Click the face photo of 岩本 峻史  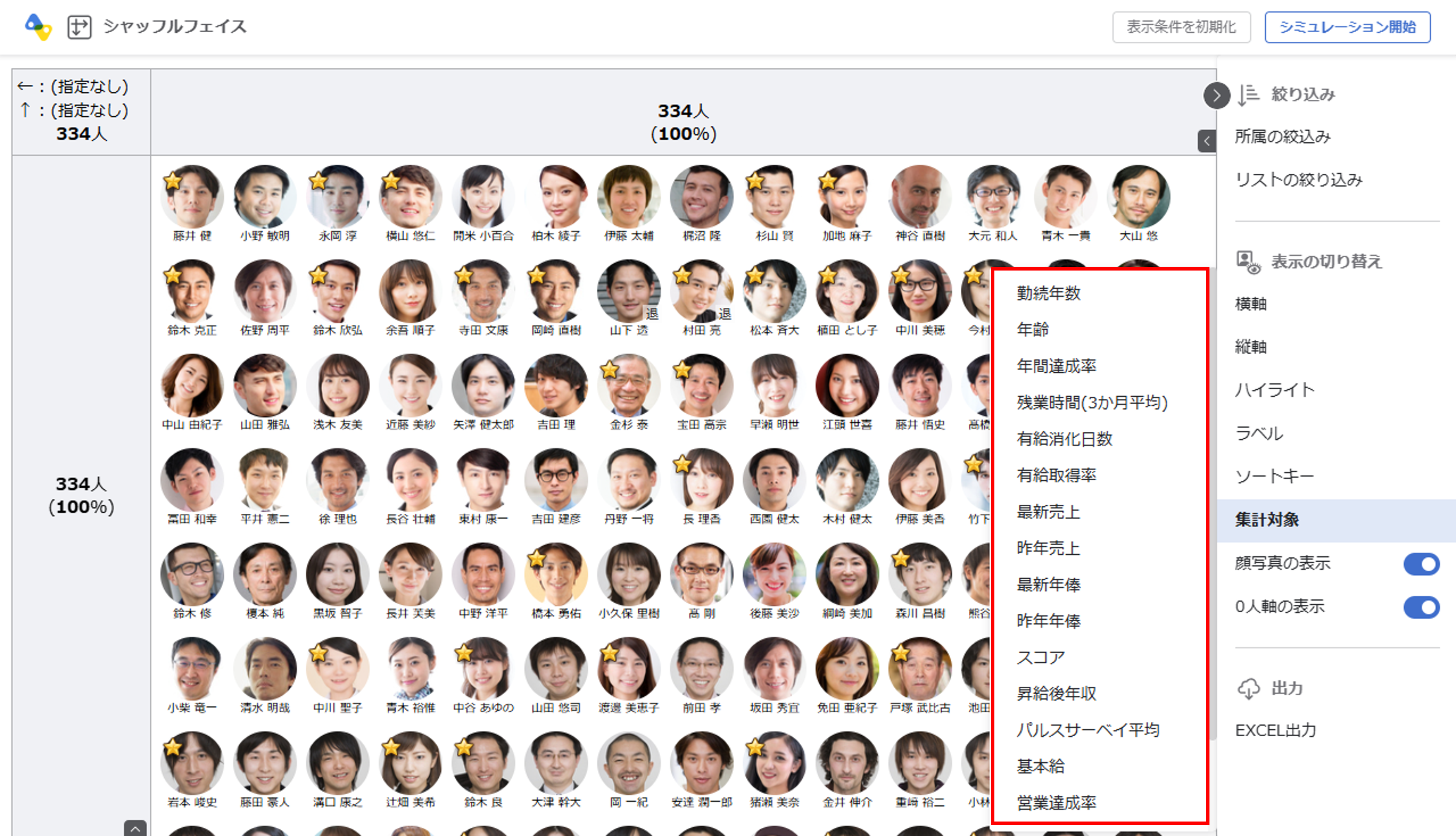[x=192, y=763]
